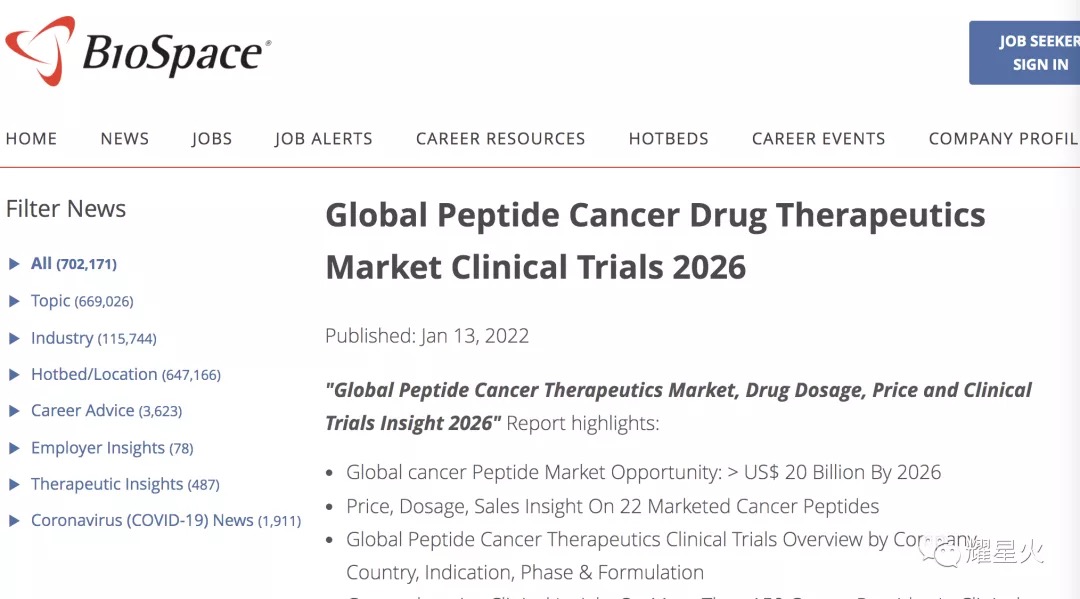Go to the NEWS menu item

pyautogui.click(x=125, y=138)
